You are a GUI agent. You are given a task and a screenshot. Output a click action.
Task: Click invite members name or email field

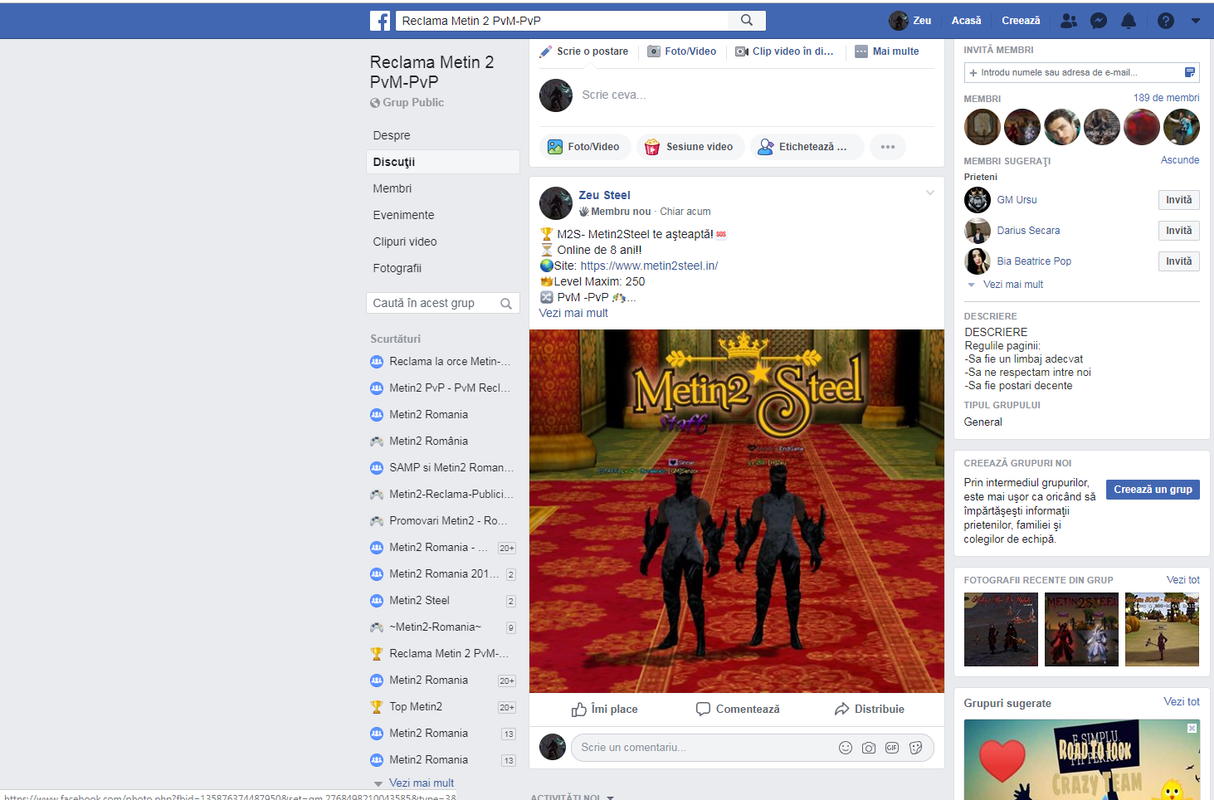tap(1081, 72)
